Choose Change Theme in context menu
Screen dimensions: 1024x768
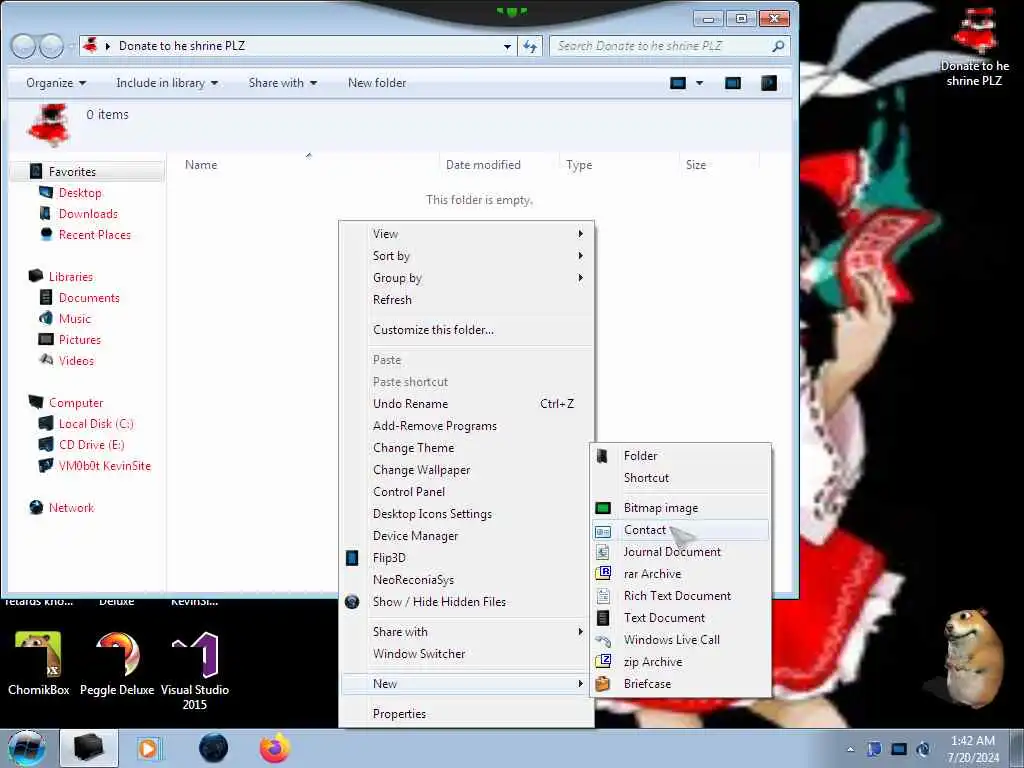pos(466,448)
